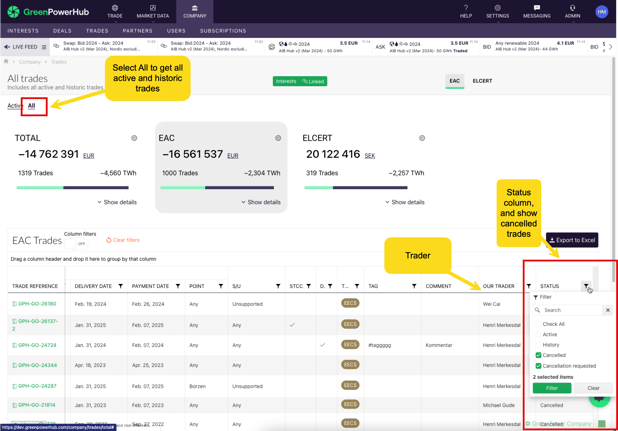
Task: Open the Deals submenu tab
Action: 62,31
